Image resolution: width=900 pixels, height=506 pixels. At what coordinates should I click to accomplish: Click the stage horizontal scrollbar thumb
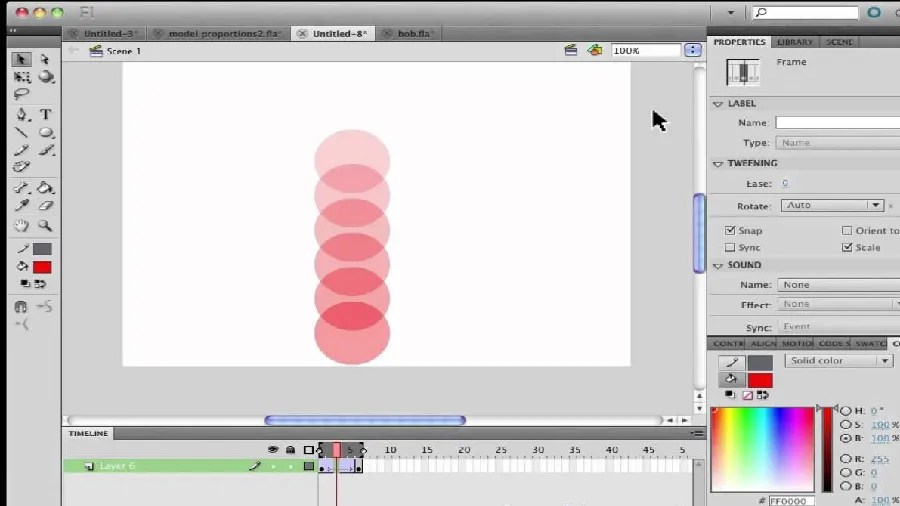[365, 421]
